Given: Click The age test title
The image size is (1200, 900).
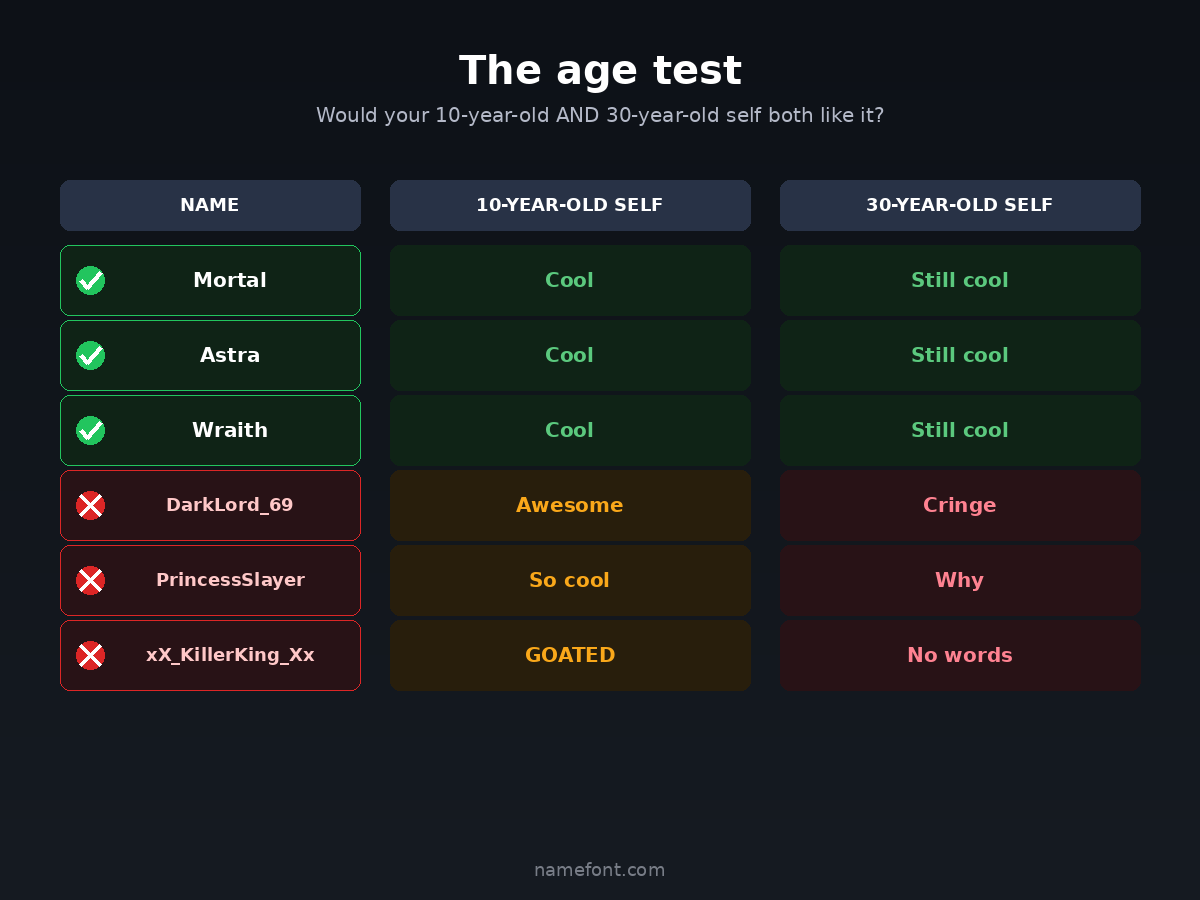Looking at the screenshot, I should point(600,71).
